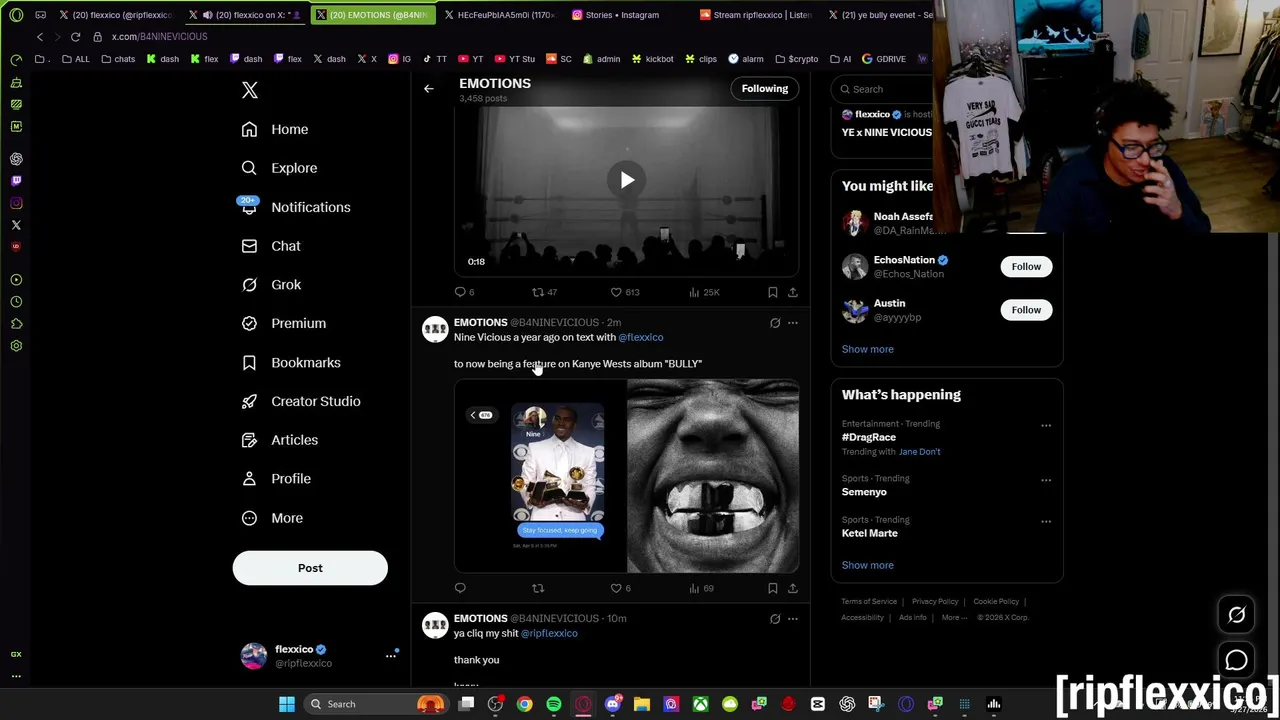This screenshot has height=720, width=1280.
Task: Click the X logo above the sidebar menu
Action: pos(250,91)
